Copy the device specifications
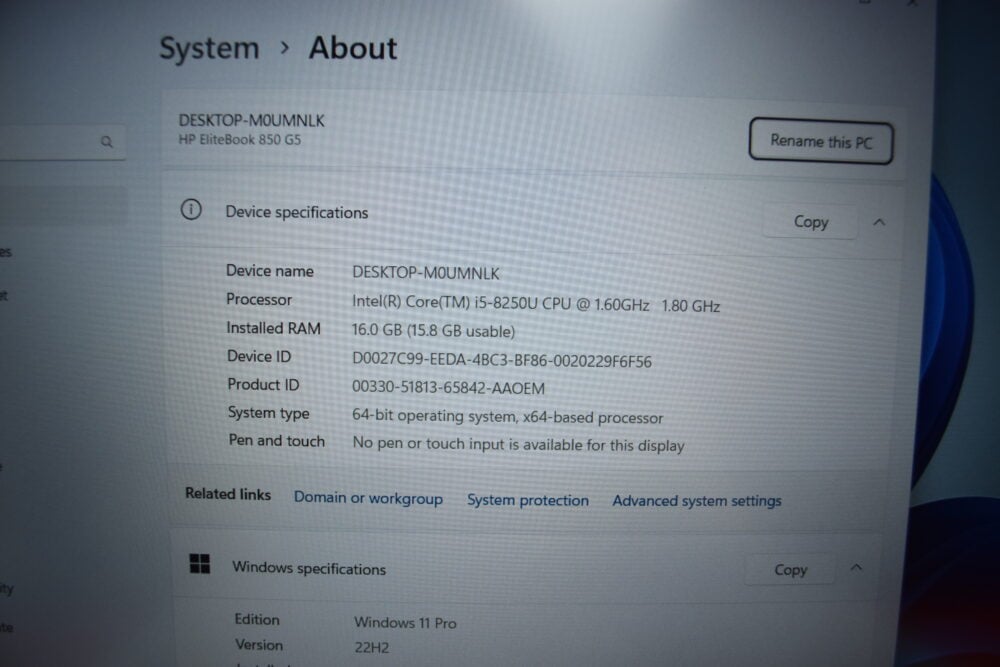Viewport: 1000px width, 667px height. click(811, 222)
